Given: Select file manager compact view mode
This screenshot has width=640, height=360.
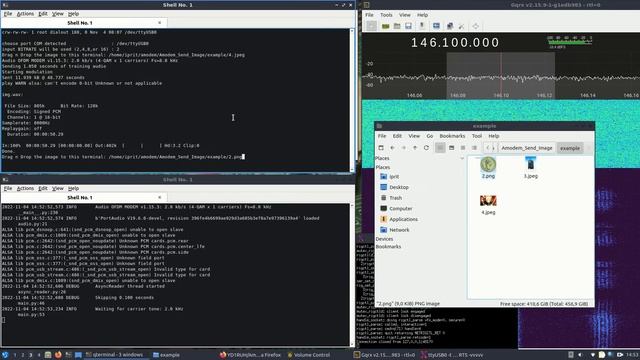Looking at the screenshot, I should click(463, 148).
